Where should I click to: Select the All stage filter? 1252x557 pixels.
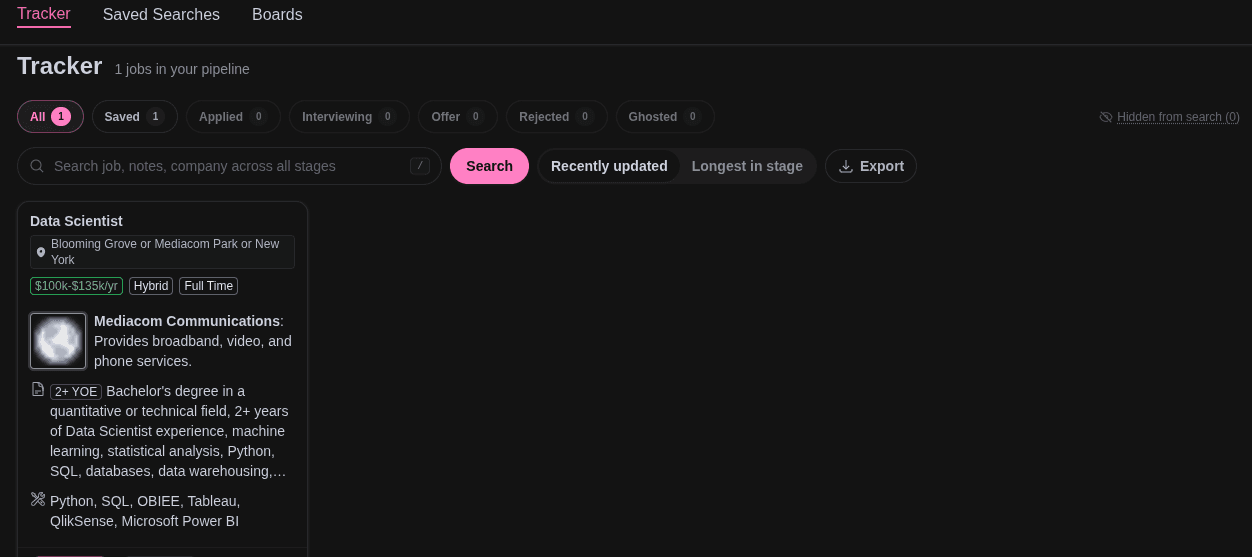(x=50, y=116)
